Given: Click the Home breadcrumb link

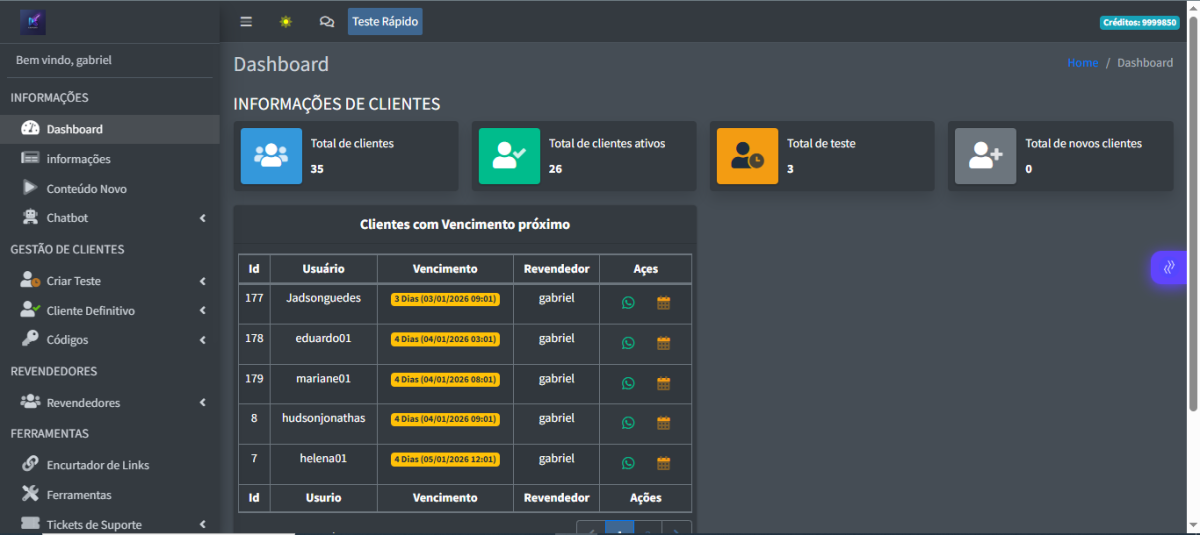Looking at the screenshot, I should click(1082, 63).
